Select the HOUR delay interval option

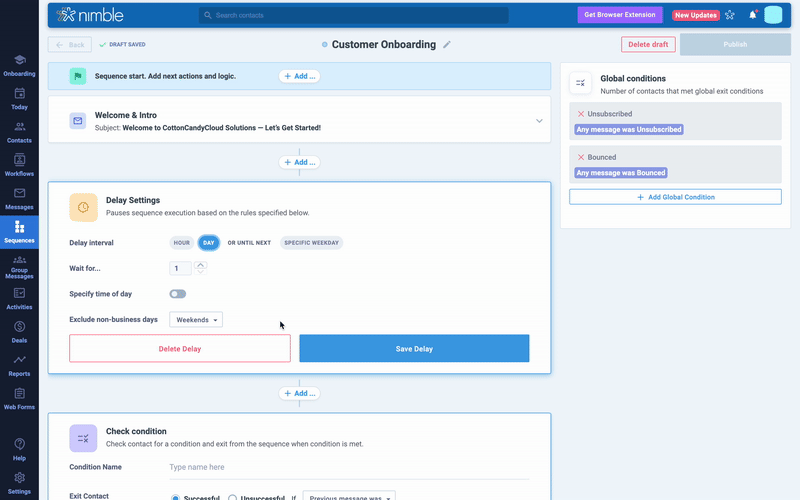181,243
